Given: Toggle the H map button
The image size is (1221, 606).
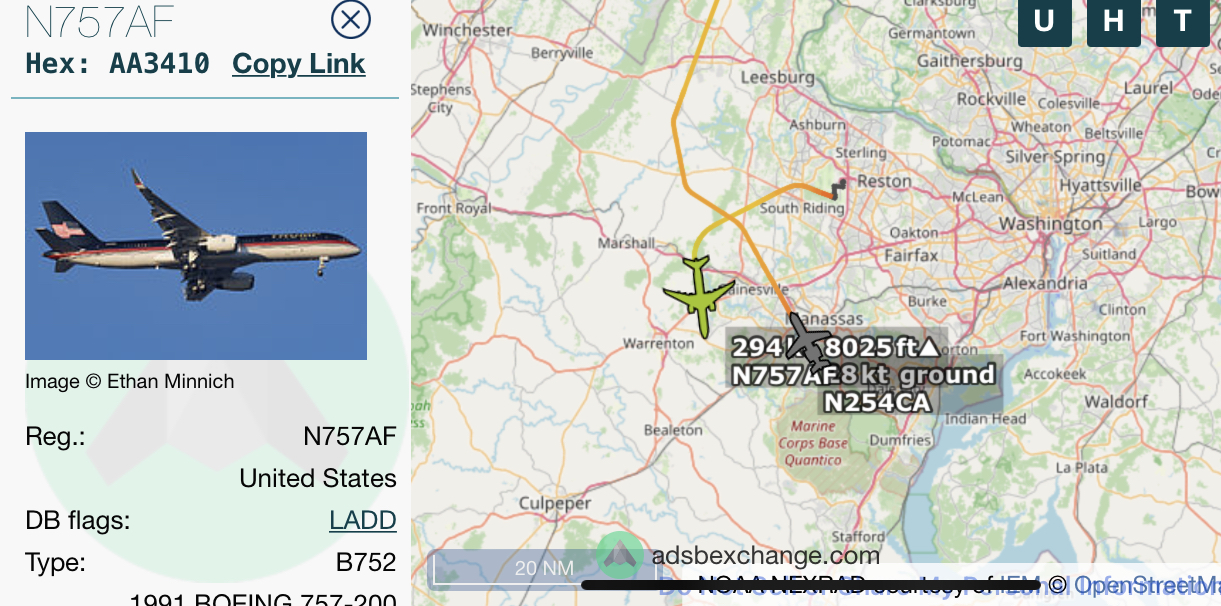Looking at the screenshot, I should [1113, 20].
